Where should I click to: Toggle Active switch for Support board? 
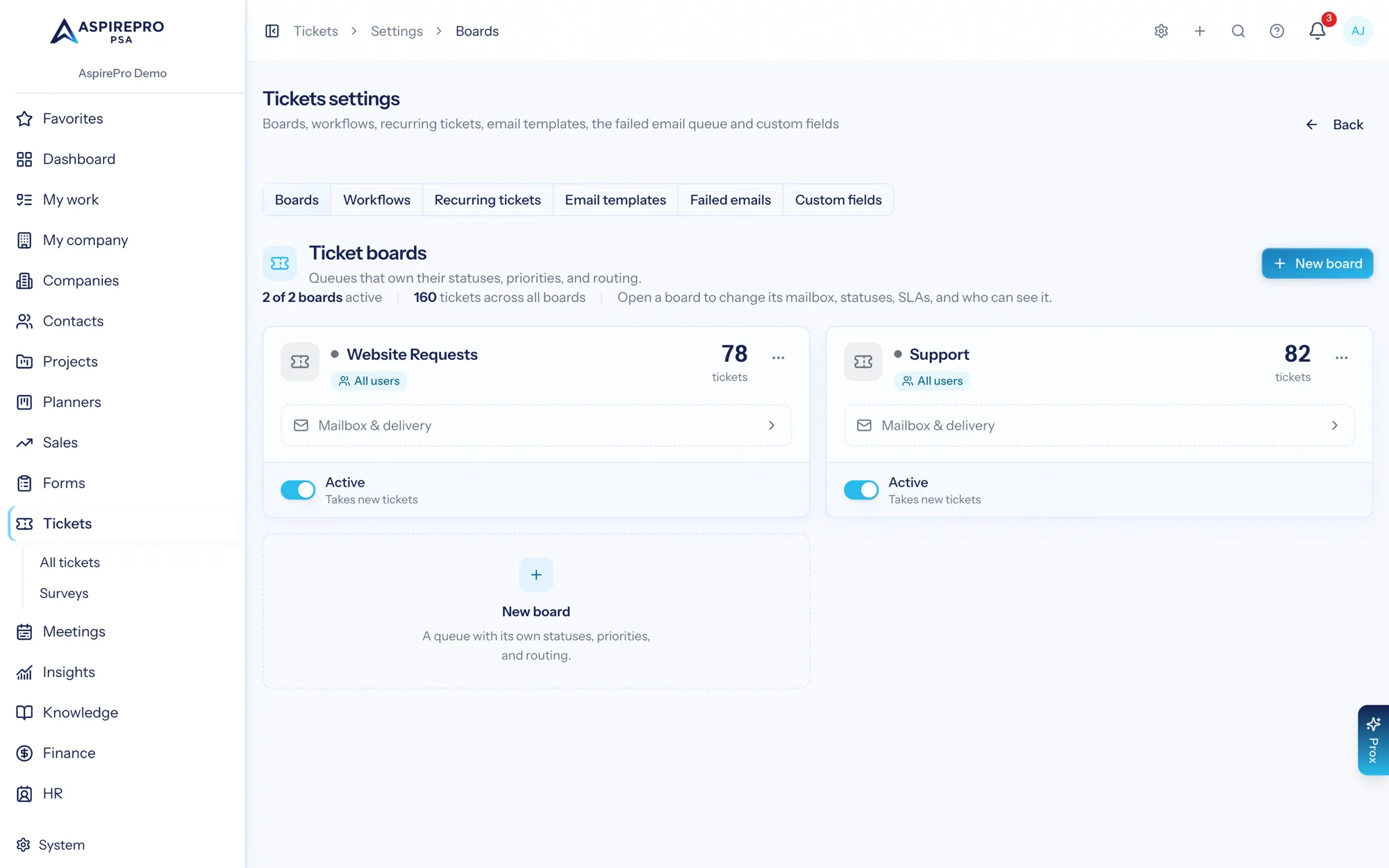coord(861,490)
